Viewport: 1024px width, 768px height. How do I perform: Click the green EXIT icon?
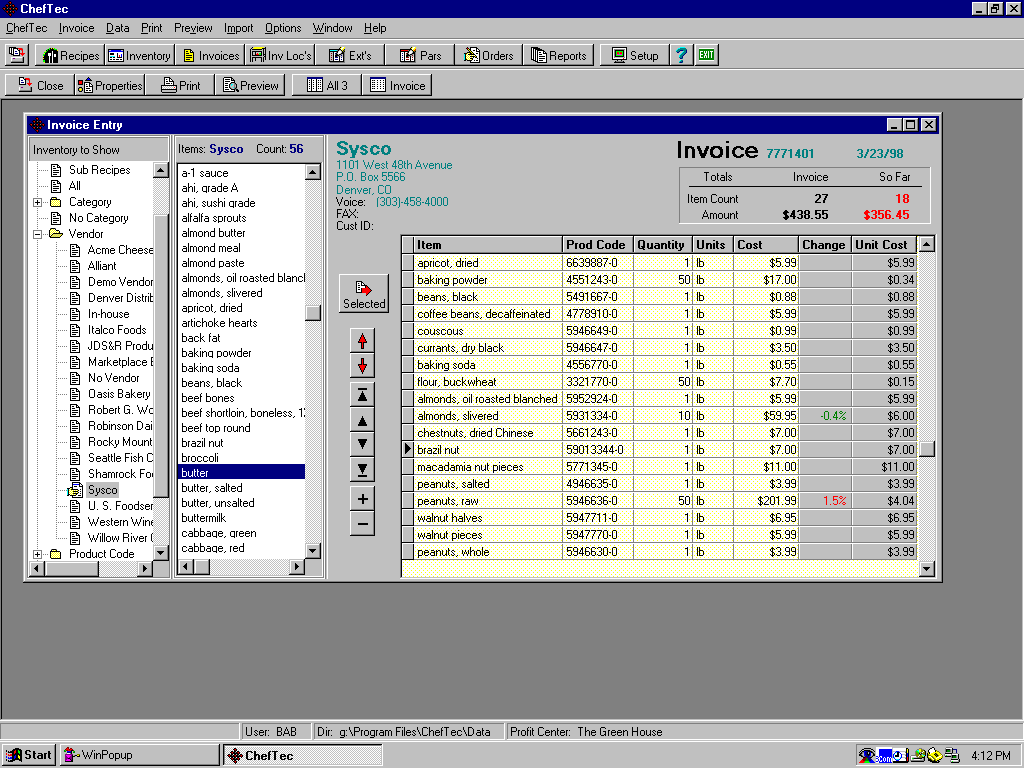(x=706, y=56)
